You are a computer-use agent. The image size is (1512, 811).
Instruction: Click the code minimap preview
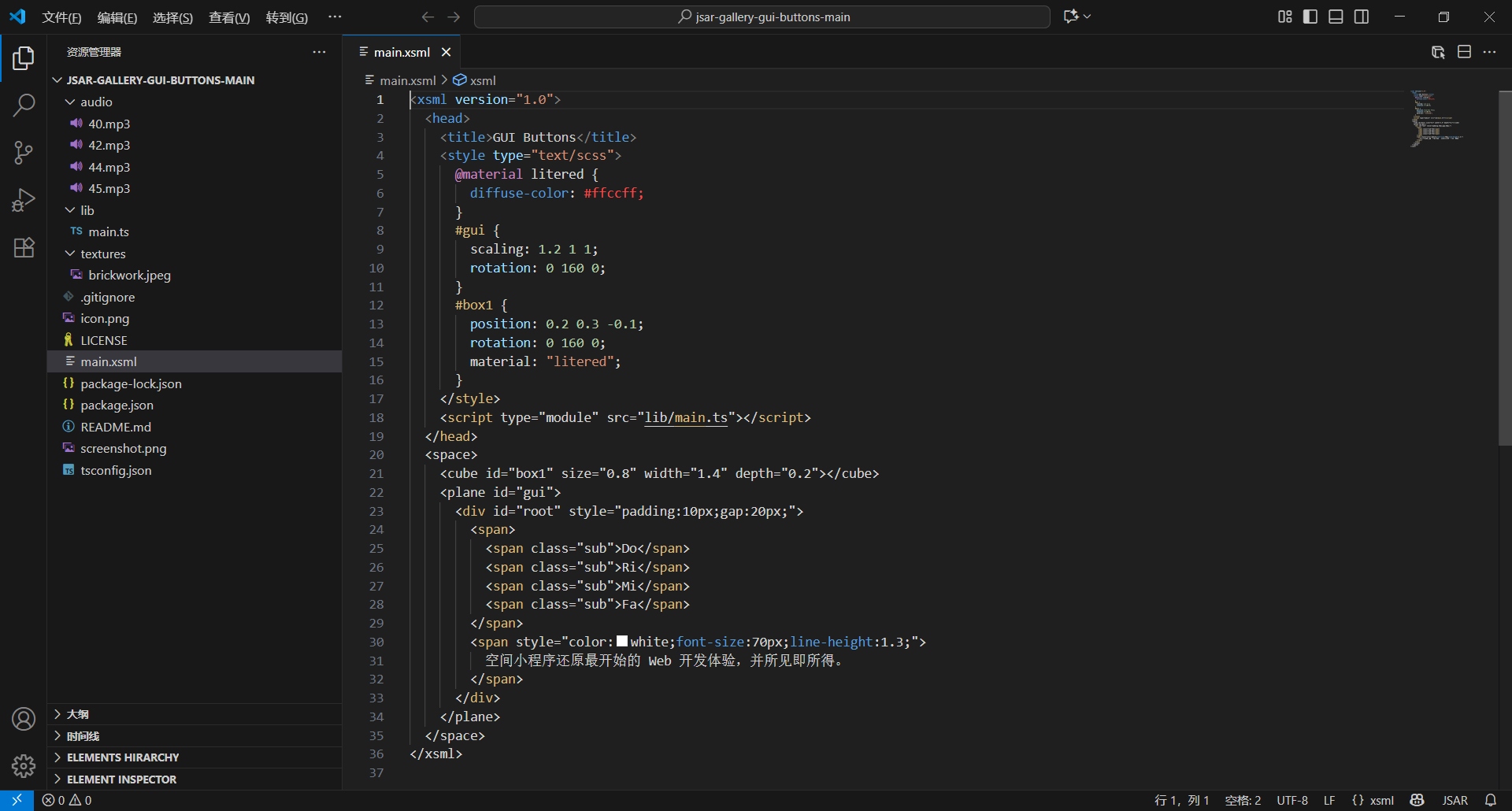click(x=1437, y=120)
